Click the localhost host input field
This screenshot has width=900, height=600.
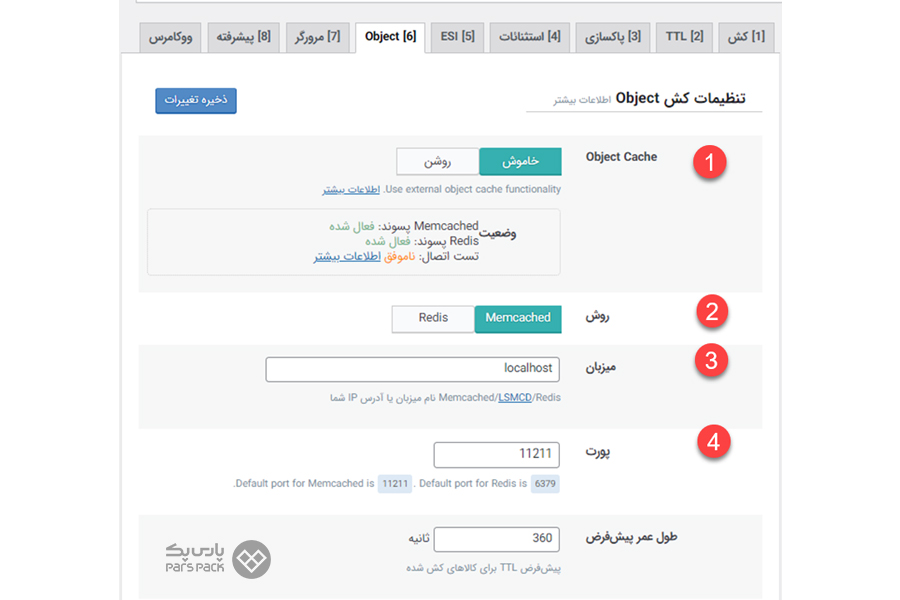[x=412, y=369]
